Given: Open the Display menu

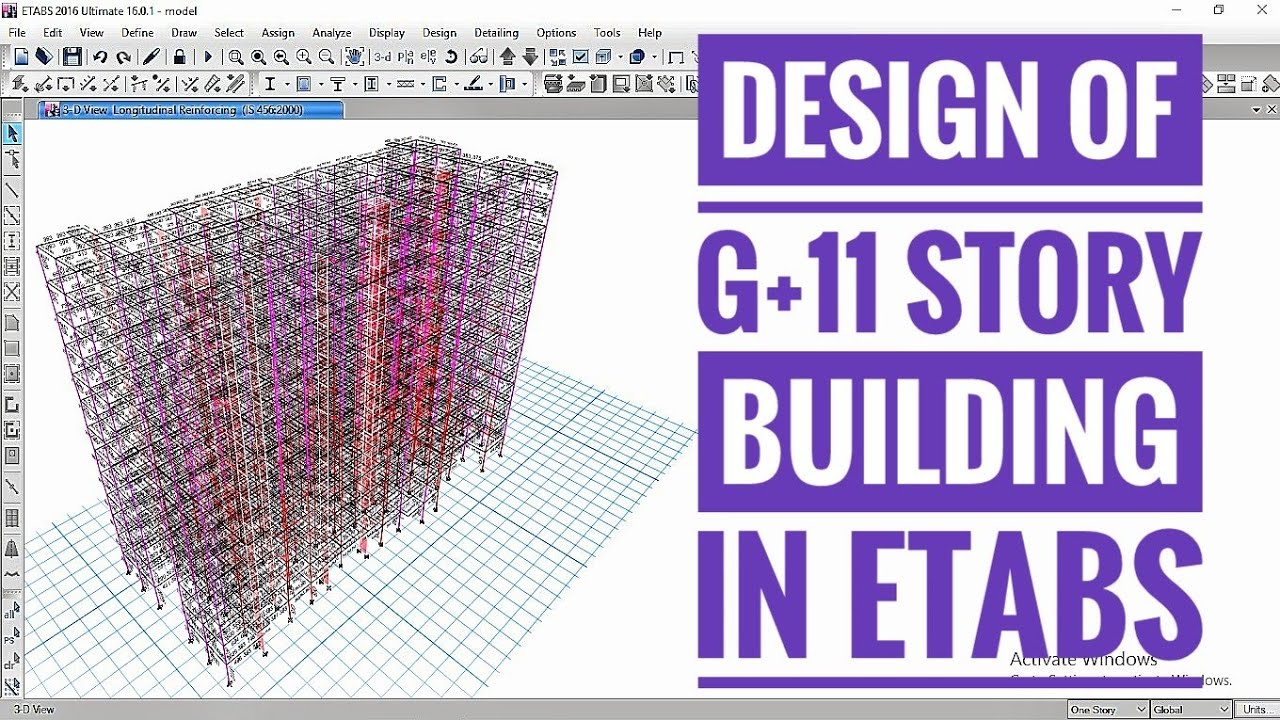Looking at the screenshot, I should point(386,33).
